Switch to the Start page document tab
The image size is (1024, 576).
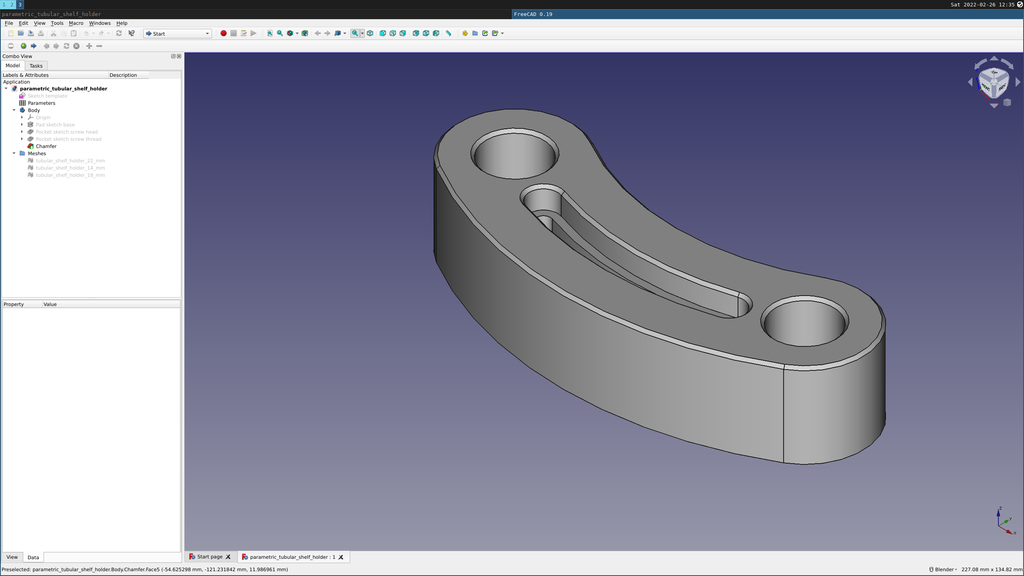click(x=209, y=557)
